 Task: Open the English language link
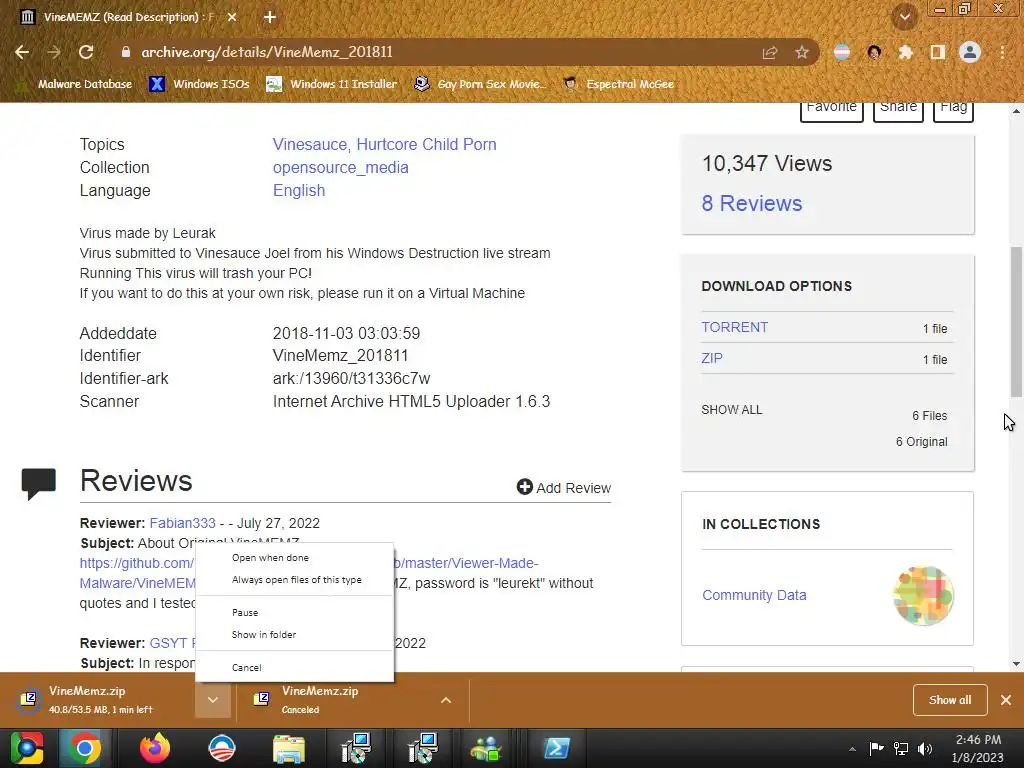click(298, 191)
